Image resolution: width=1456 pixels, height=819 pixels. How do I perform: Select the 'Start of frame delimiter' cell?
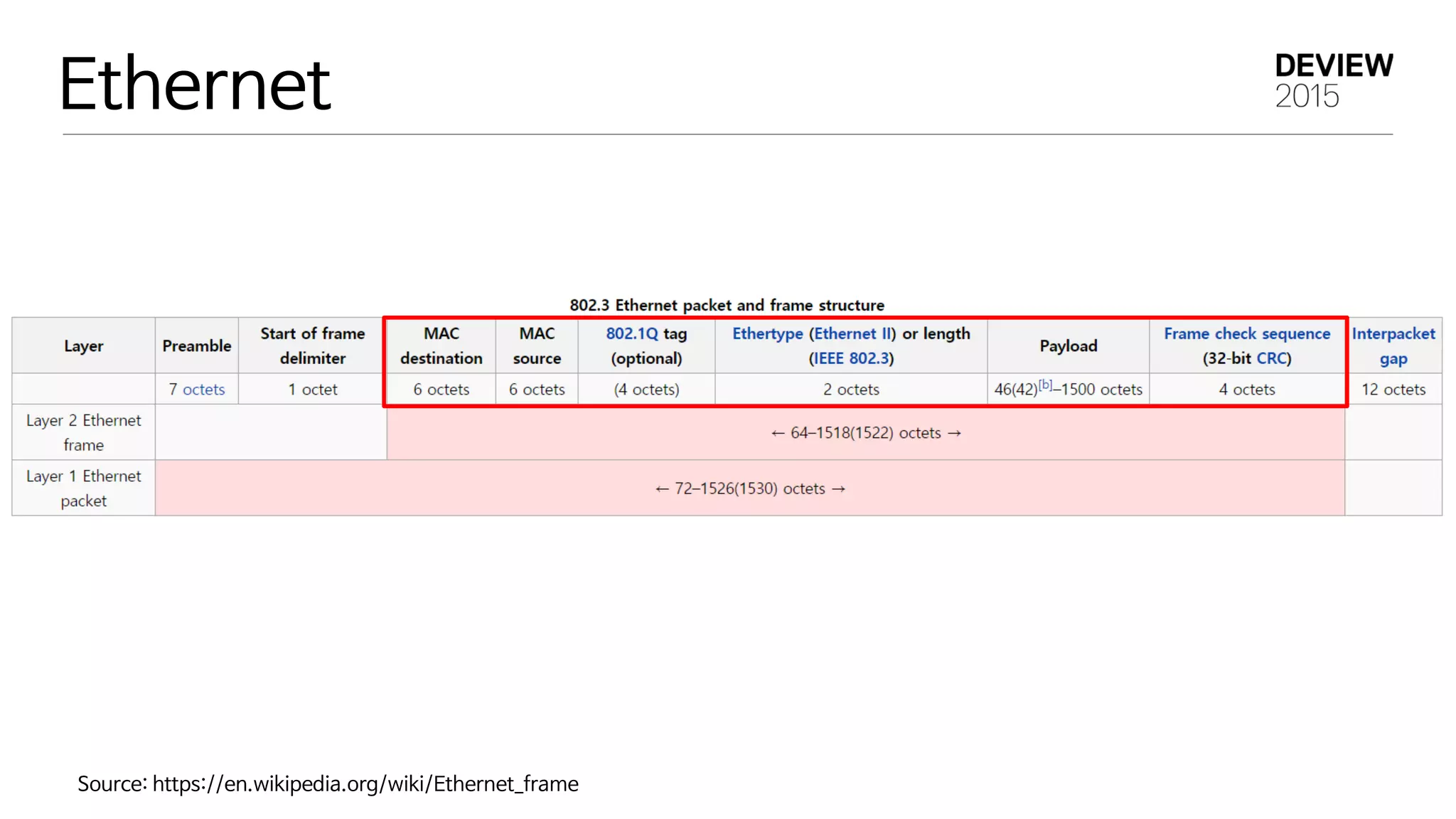click(312, 346)
